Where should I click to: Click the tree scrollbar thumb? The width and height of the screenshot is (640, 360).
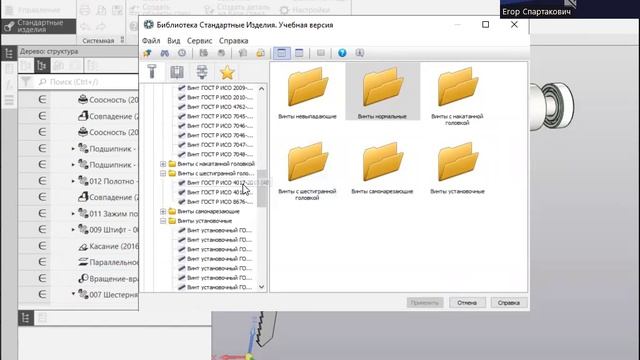262,189
